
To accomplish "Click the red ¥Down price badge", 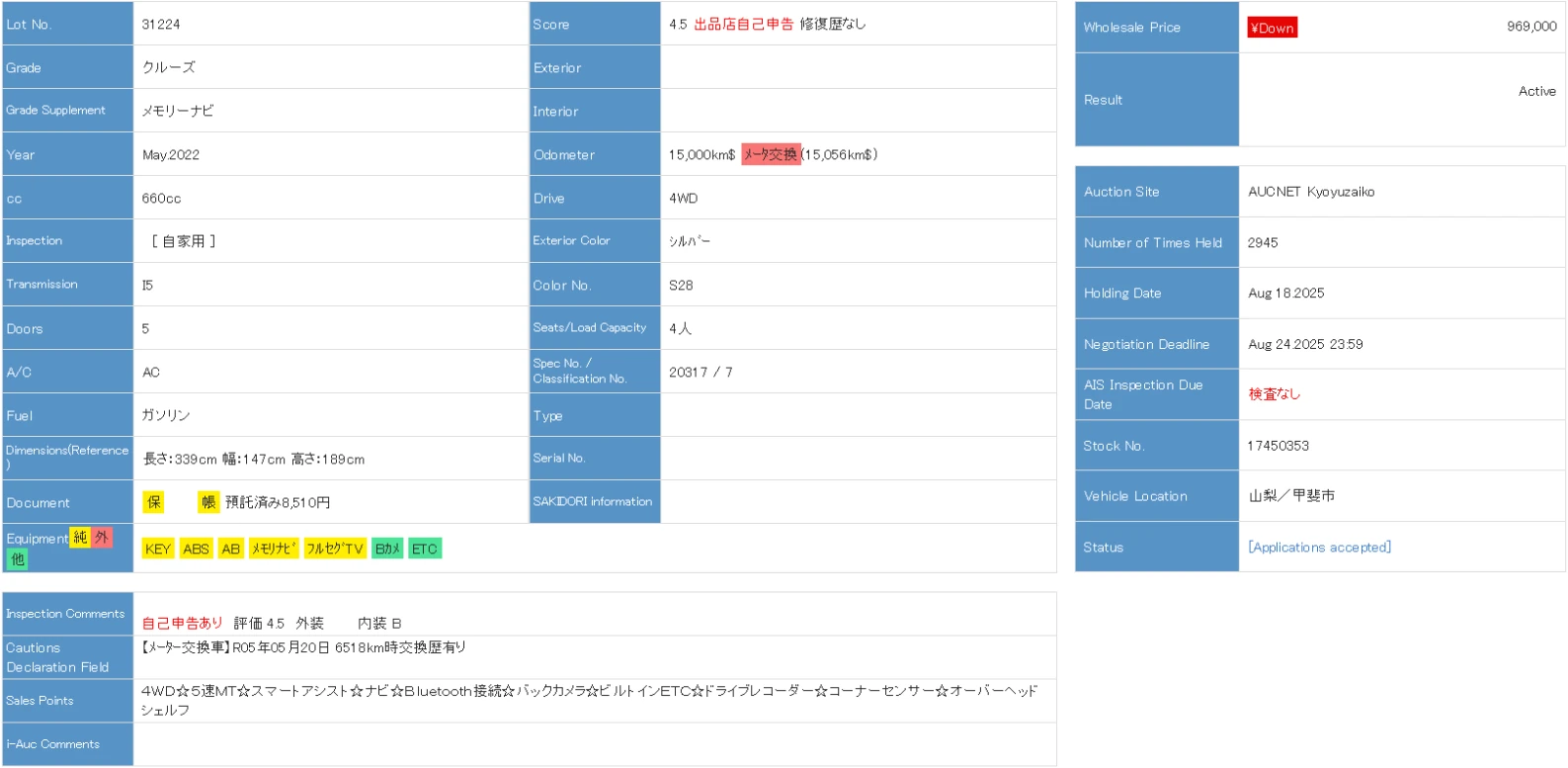I will (x=1272, y=28).
